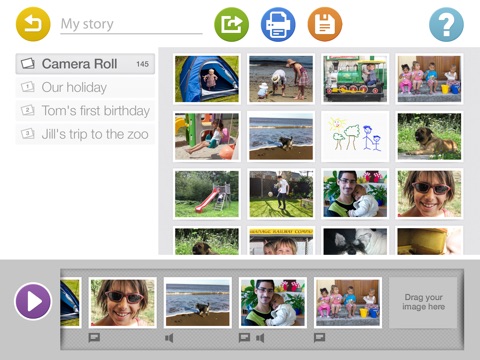480x360 pixels.
Task: Open the Our holiday album
Action: (85, 87)
